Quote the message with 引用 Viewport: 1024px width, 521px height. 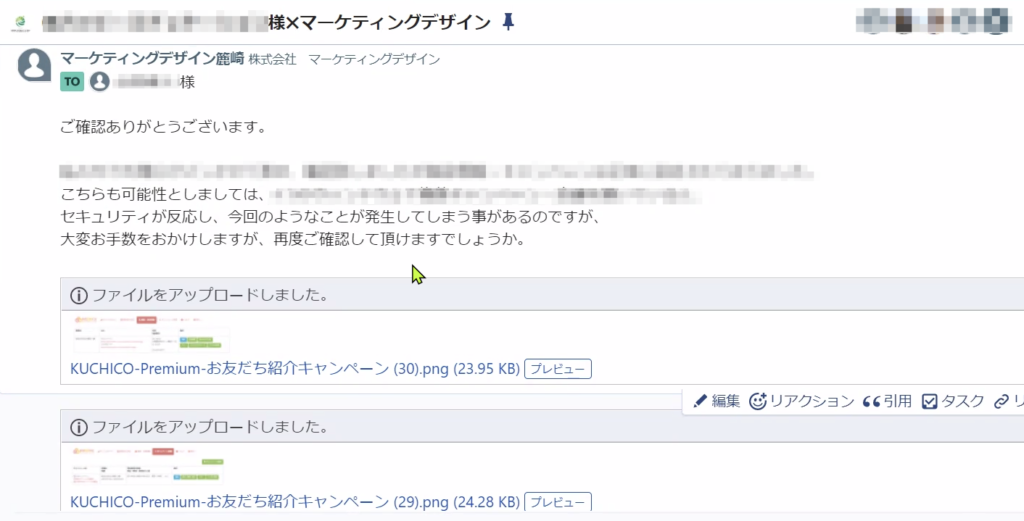click(887, 401)
